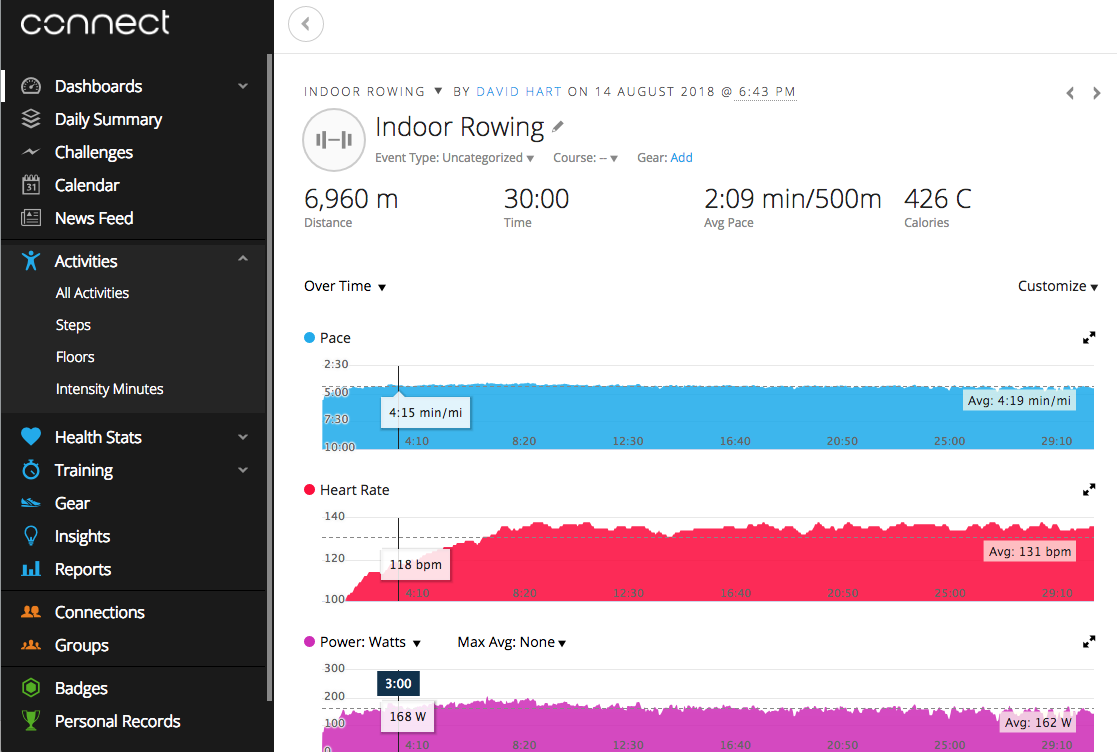Open the Max Avg: None dropdown
Viewport: 1117px width, 752px height.
[511, 642]
